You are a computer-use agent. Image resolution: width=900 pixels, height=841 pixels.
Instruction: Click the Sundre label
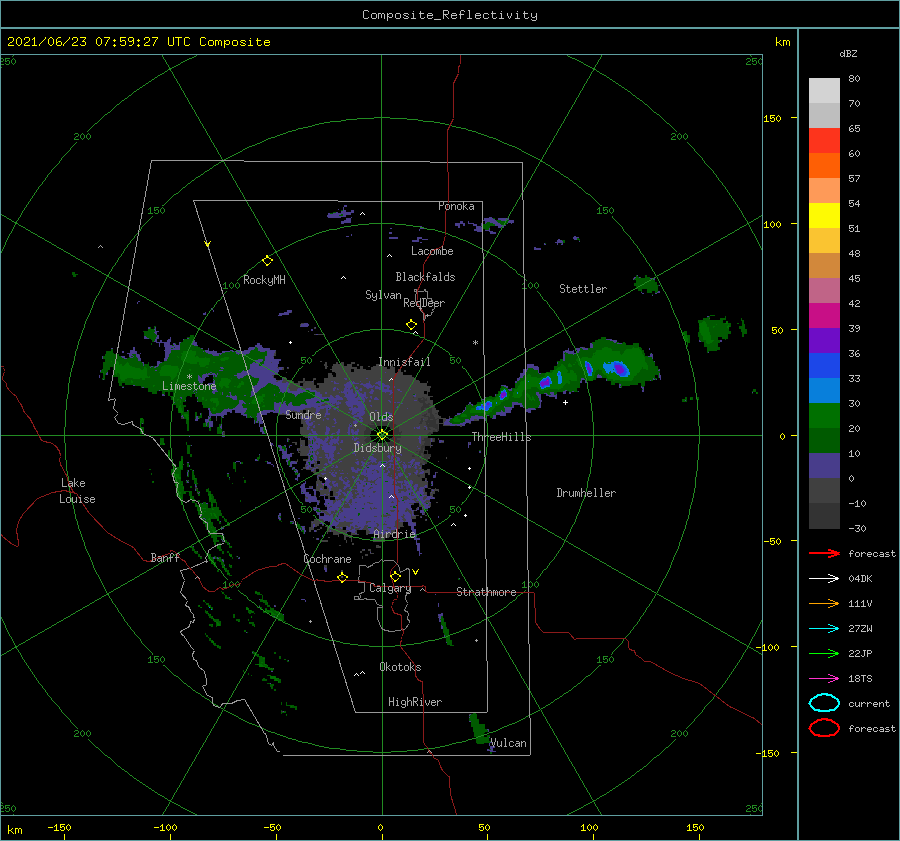(x=303, y=414)
